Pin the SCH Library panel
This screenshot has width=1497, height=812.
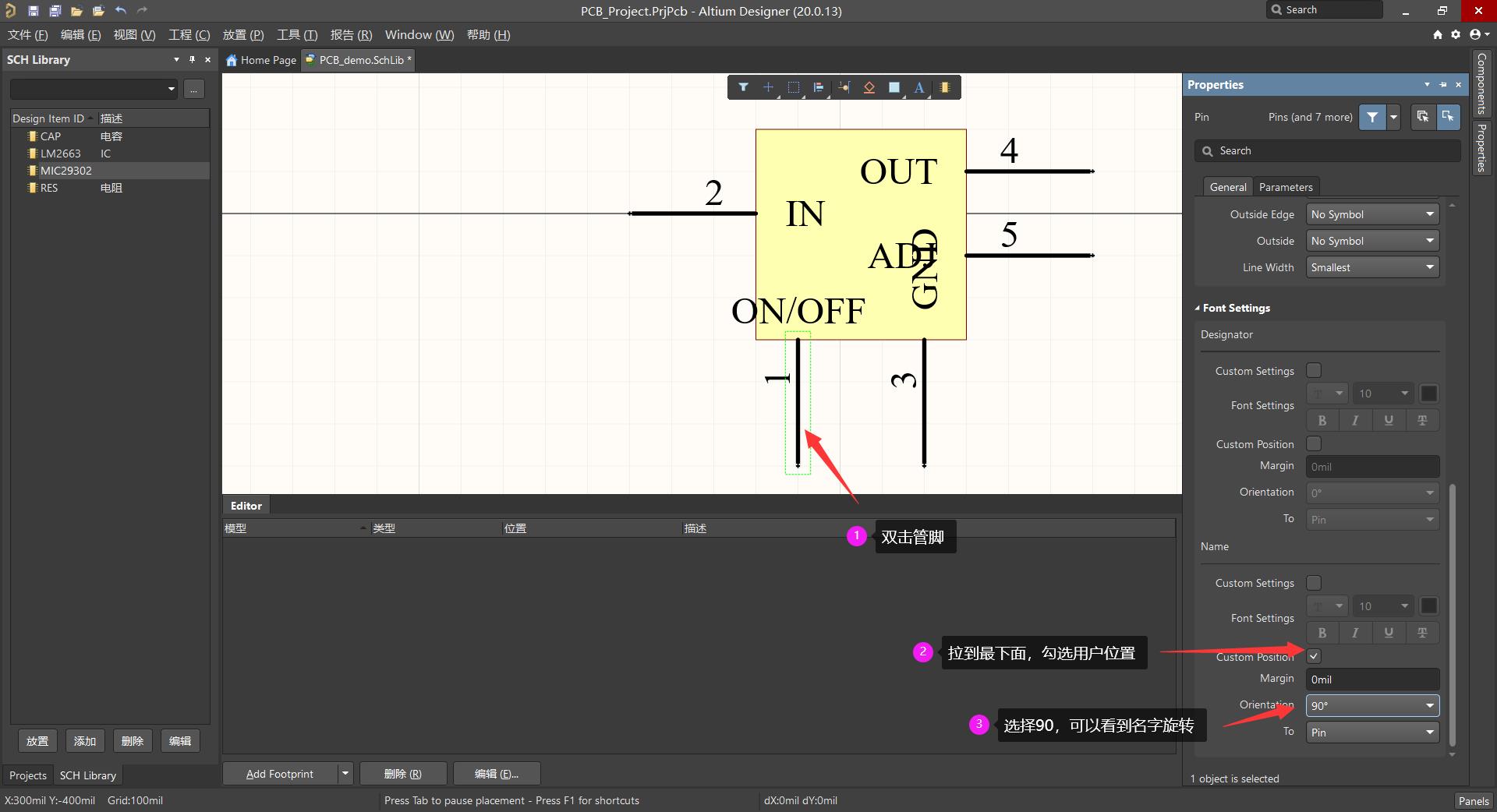[192, 59]
